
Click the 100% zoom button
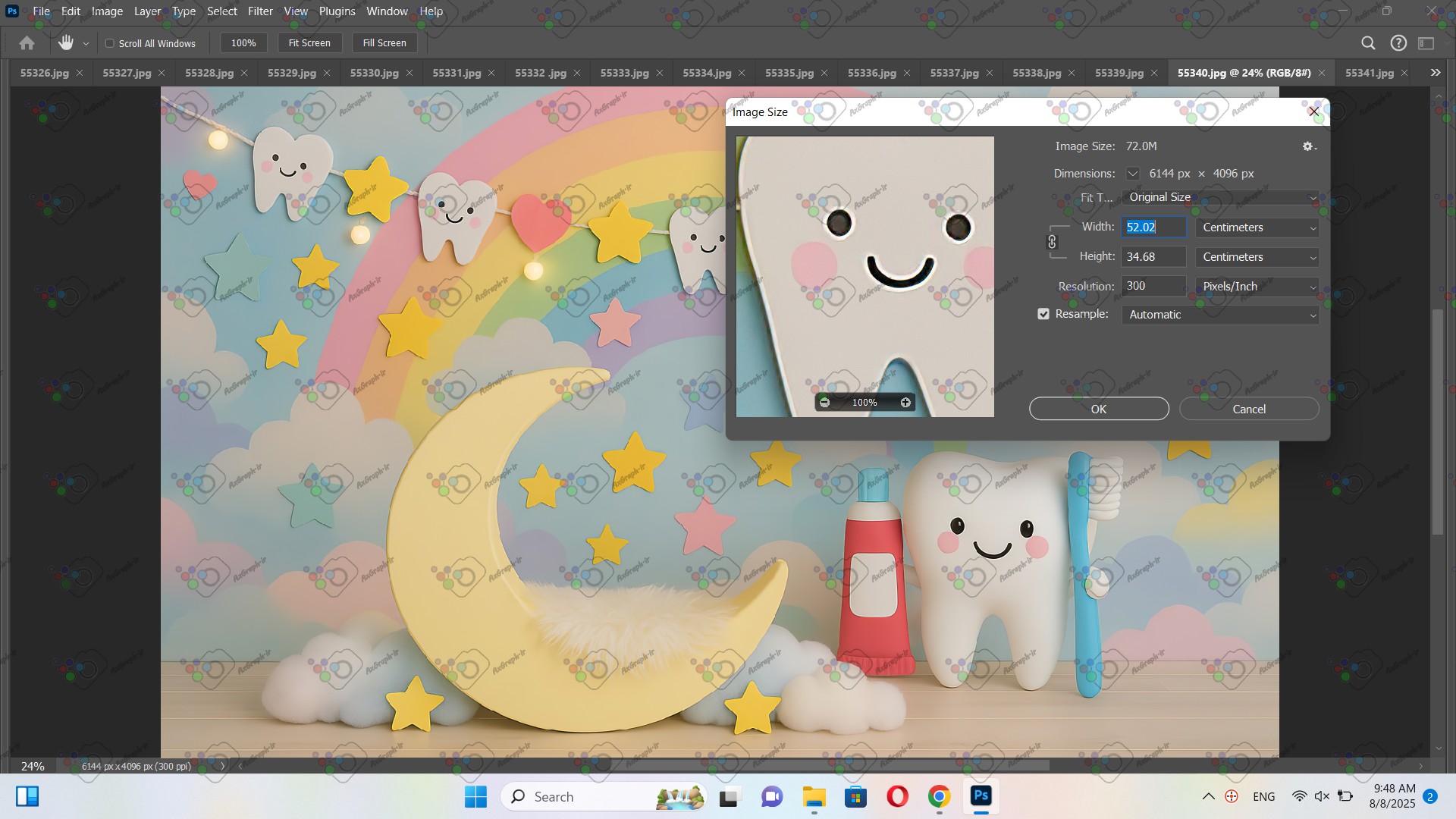click(243, 43)
